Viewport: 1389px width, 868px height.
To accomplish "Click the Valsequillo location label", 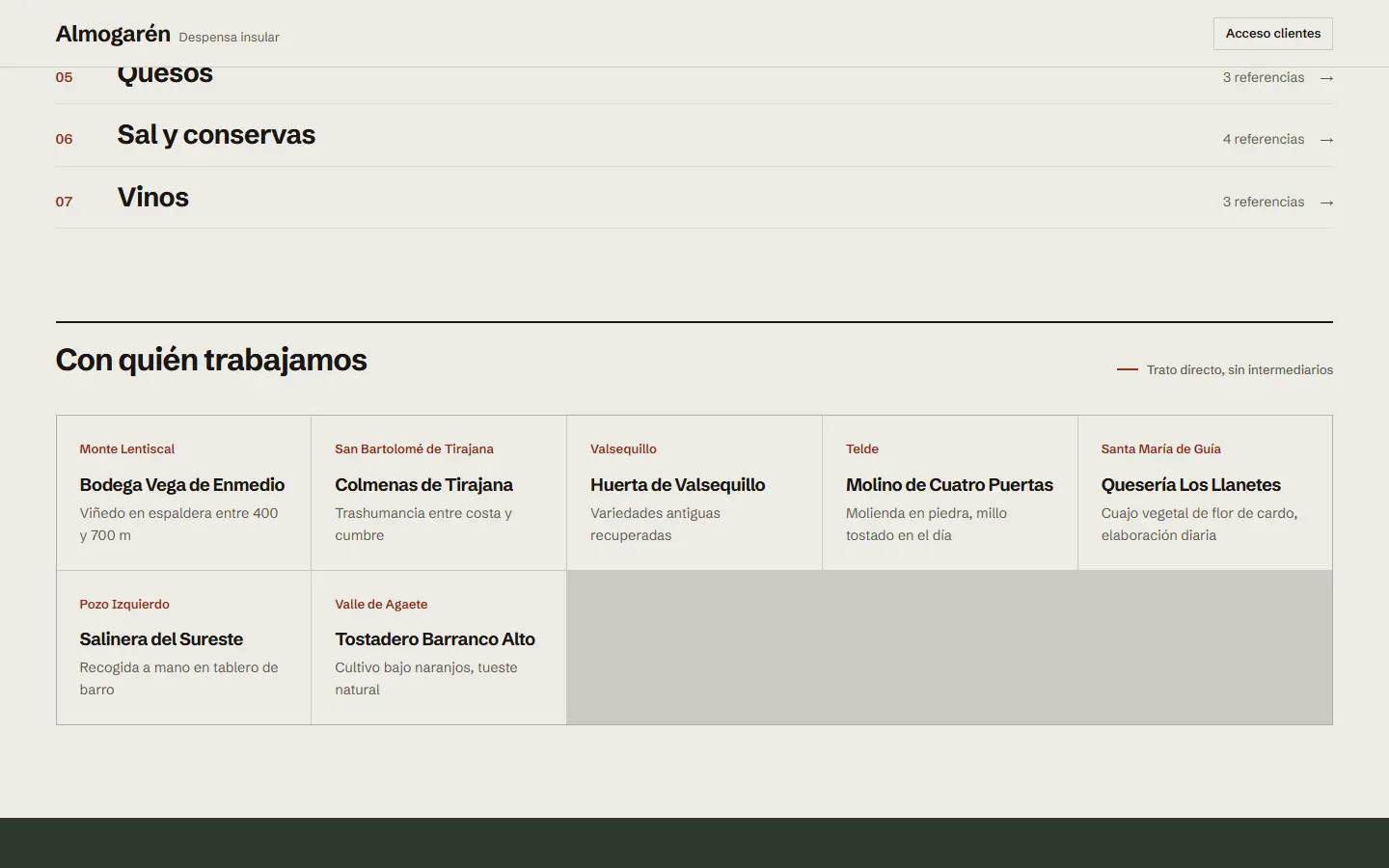I will tap(623, 449).
